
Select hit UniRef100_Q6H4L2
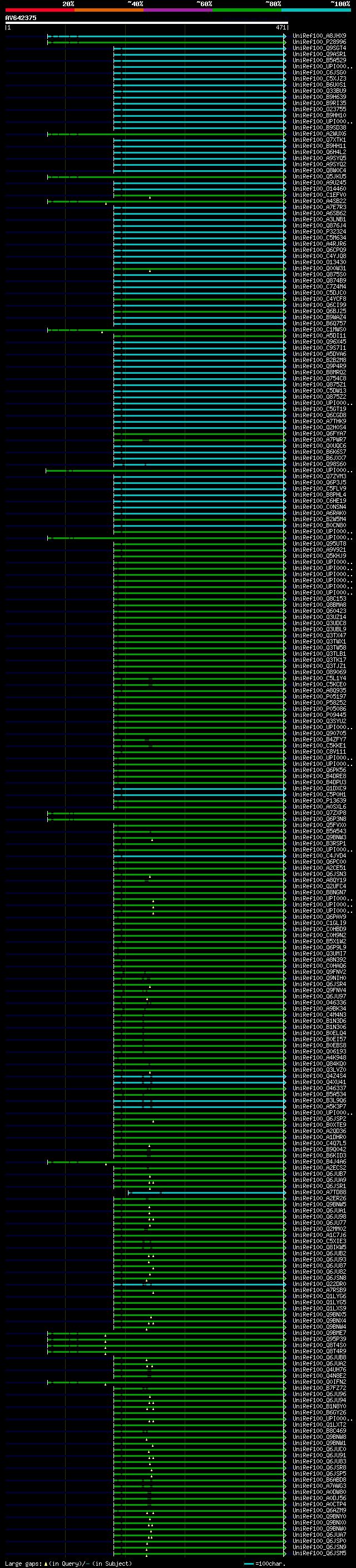[x=319, y=152]
